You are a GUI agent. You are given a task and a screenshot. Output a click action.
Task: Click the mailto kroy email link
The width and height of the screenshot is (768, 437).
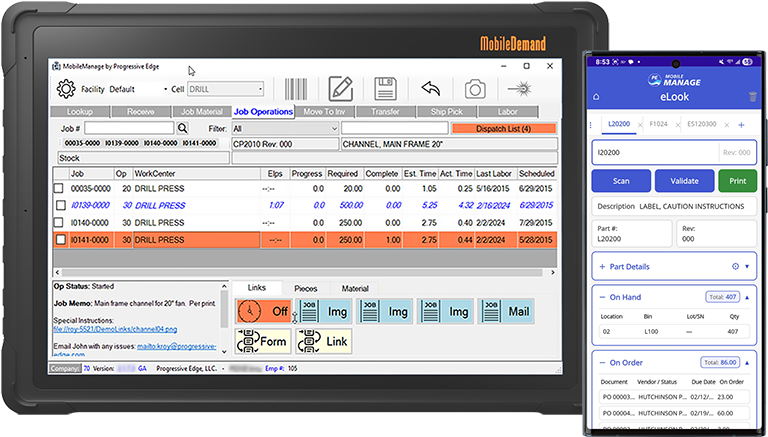click(x=177, y=346)
